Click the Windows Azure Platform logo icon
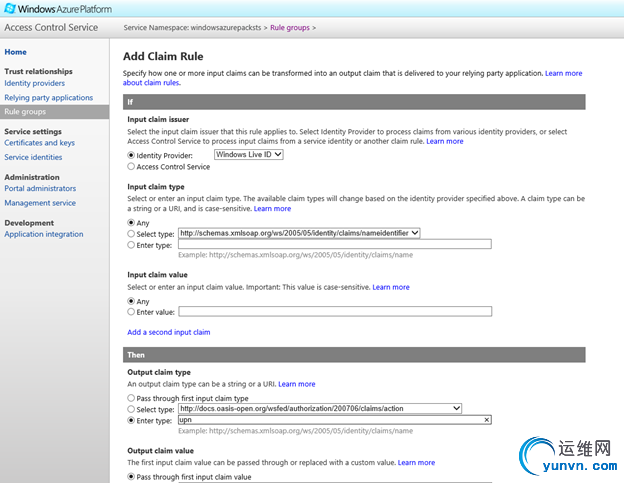This screenshot has width=624, height=483. point(10,8)
